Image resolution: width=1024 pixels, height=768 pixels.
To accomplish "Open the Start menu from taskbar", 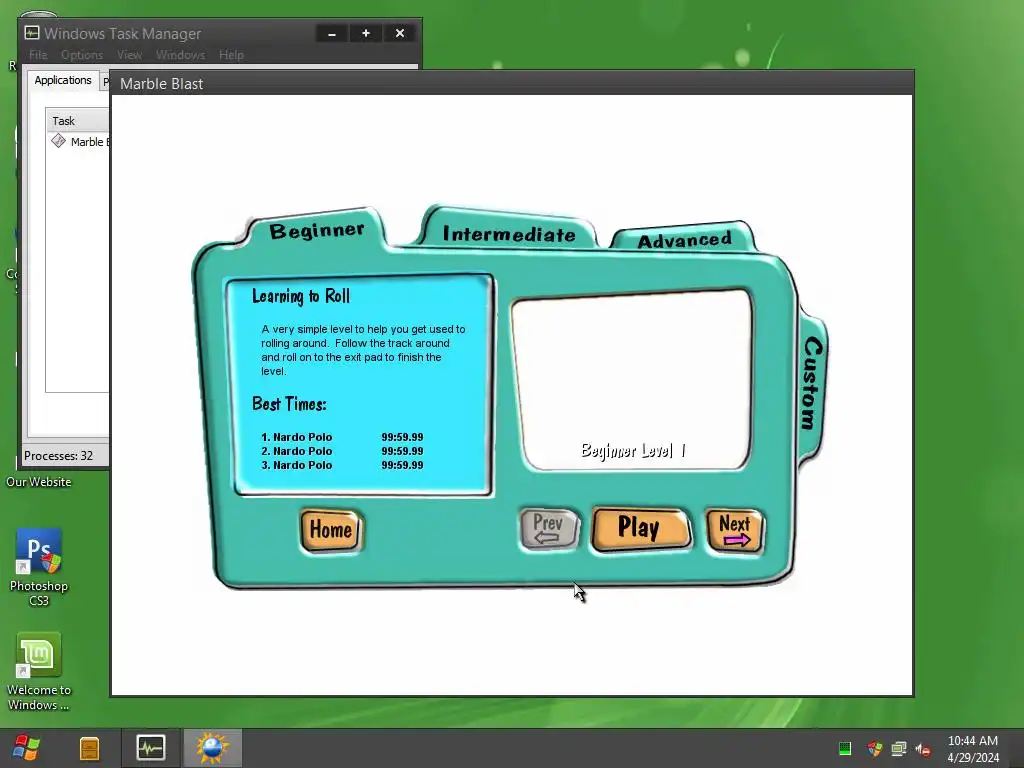I will pyautogui.click(x=26, y=748).
